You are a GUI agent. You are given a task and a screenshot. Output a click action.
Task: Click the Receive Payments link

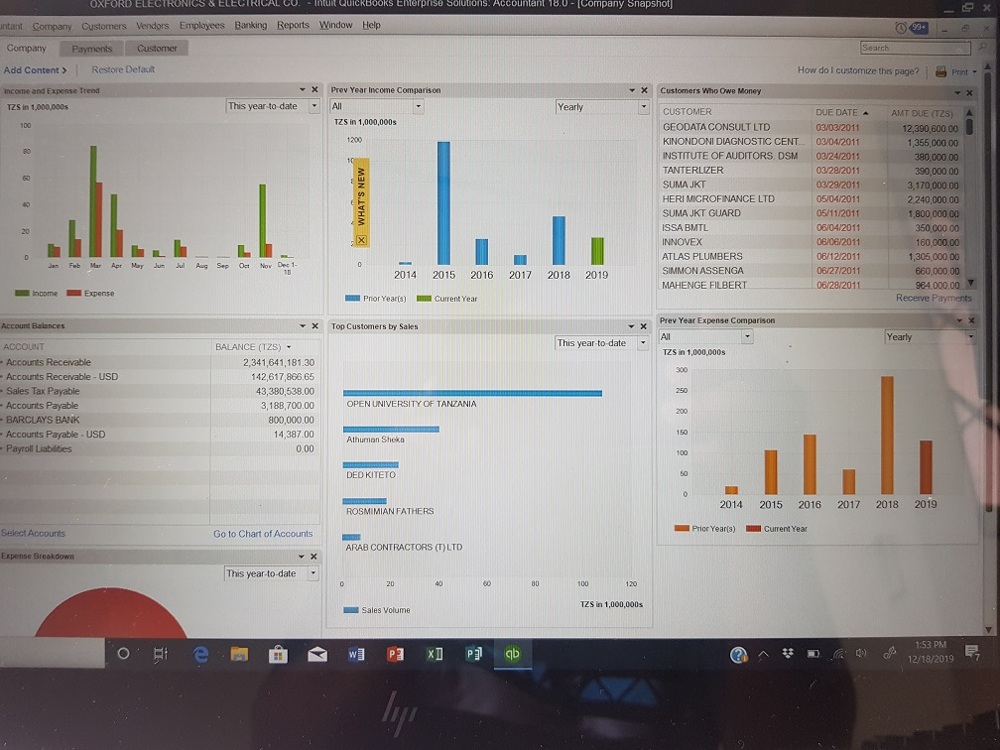pyautogui.click(x=934, y=298)
